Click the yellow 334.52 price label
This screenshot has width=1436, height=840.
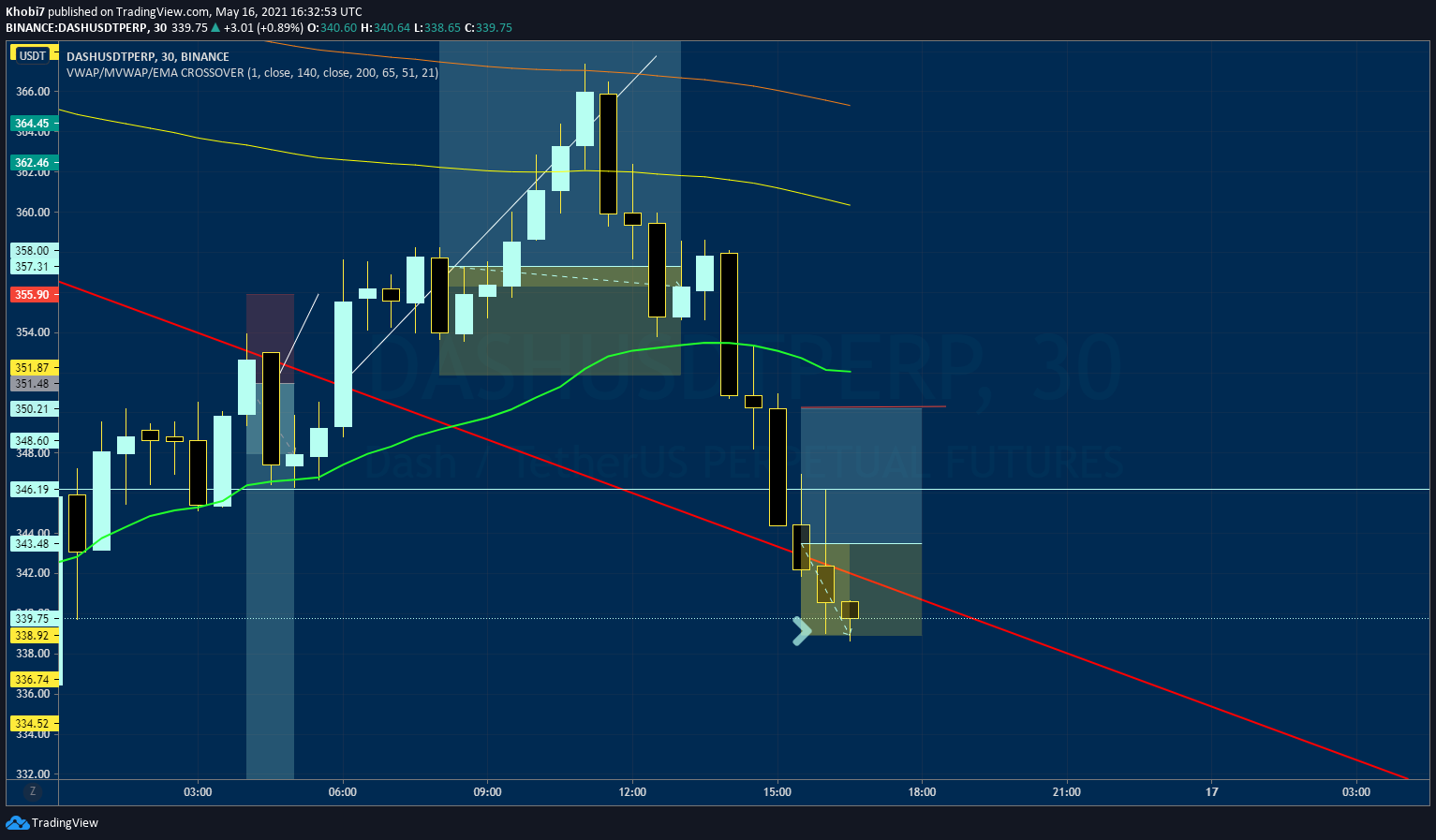[34, 723]
